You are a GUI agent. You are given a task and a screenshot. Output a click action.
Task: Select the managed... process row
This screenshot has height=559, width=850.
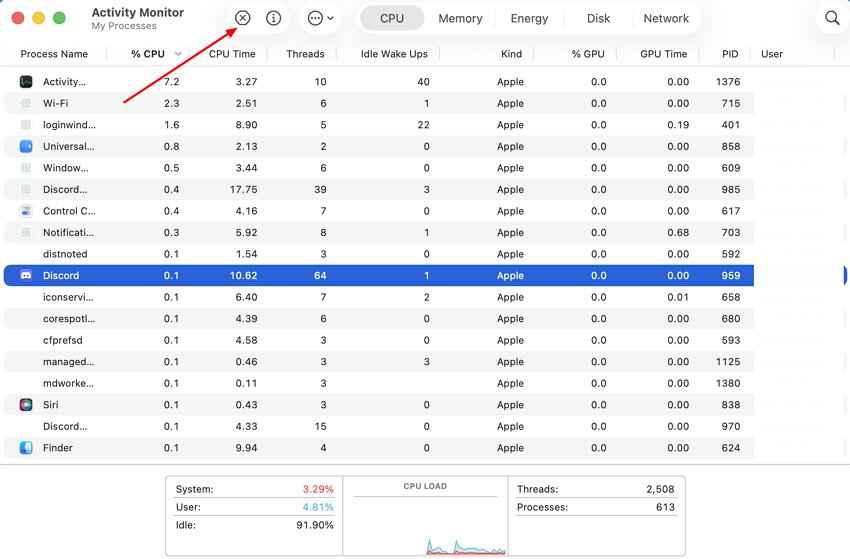click(x=378, y=362)
